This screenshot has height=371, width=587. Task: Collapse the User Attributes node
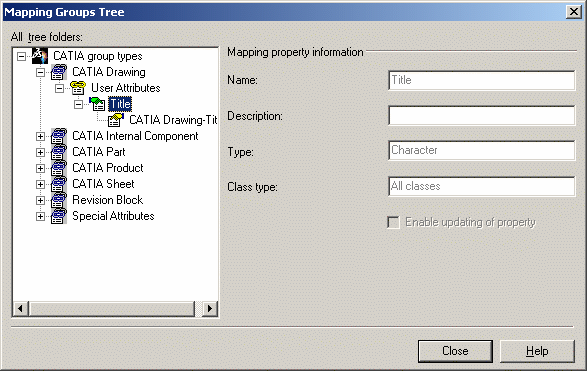coord(60,88)
